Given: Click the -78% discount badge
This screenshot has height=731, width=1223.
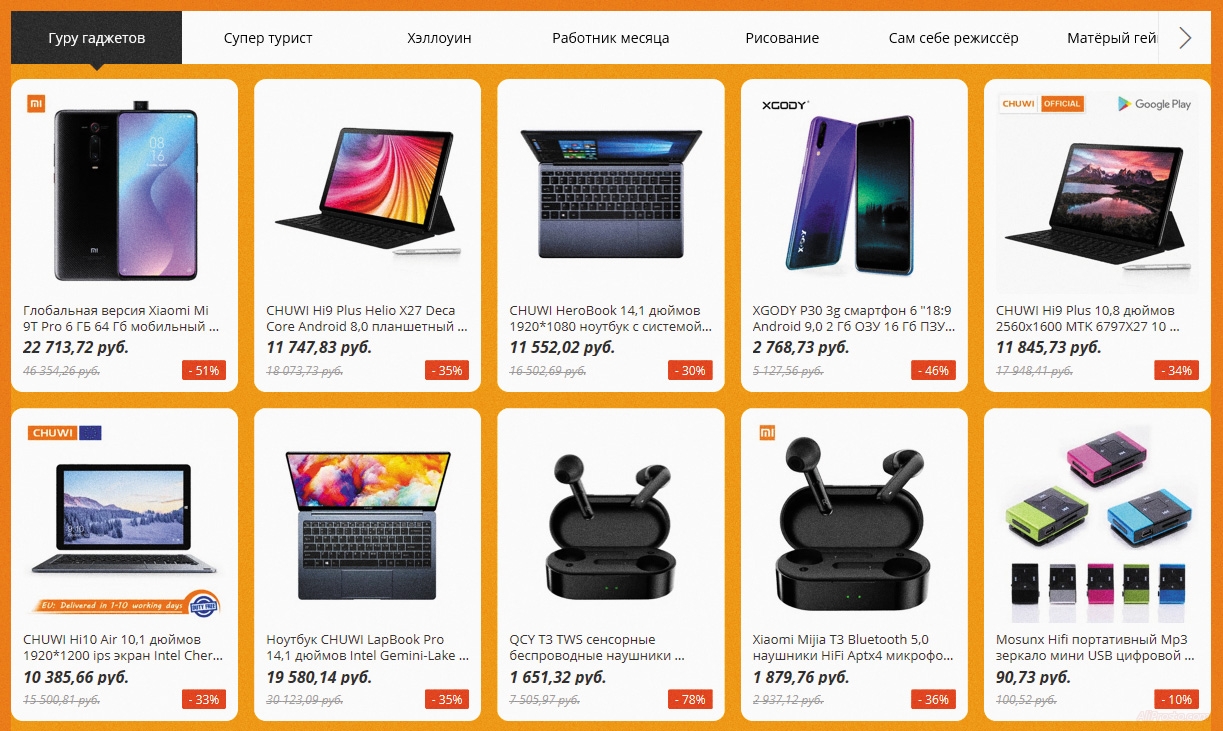Looking at the screenshot, I should tap(690, 699).
